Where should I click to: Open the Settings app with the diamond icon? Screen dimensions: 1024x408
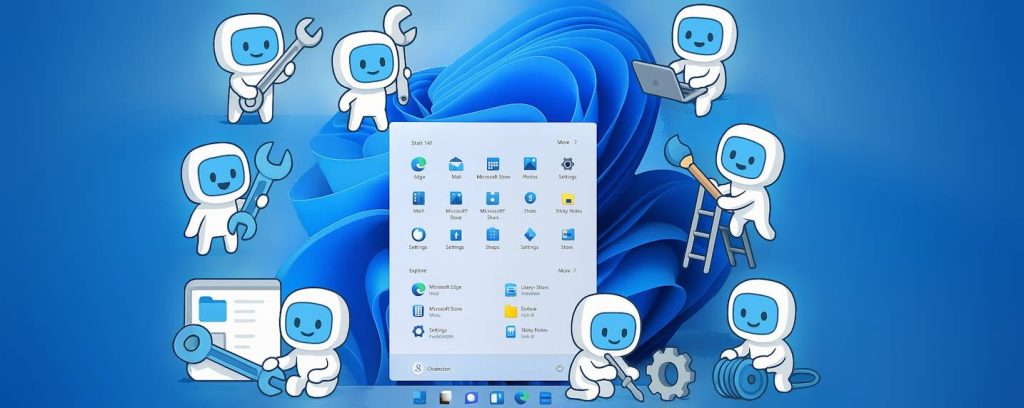(530, 239)
